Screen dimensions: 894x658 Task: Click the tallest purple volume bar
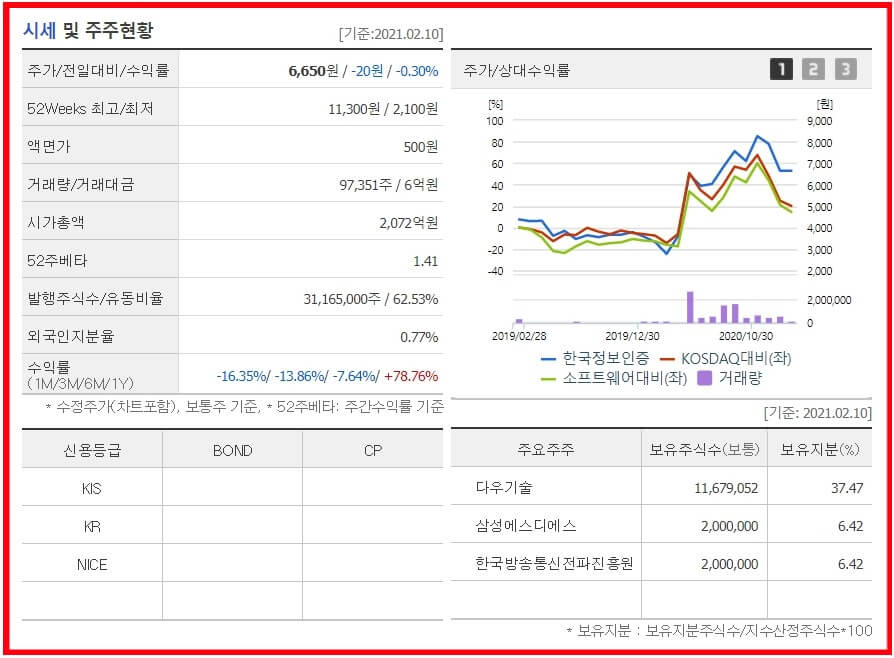tap(690, 307)
